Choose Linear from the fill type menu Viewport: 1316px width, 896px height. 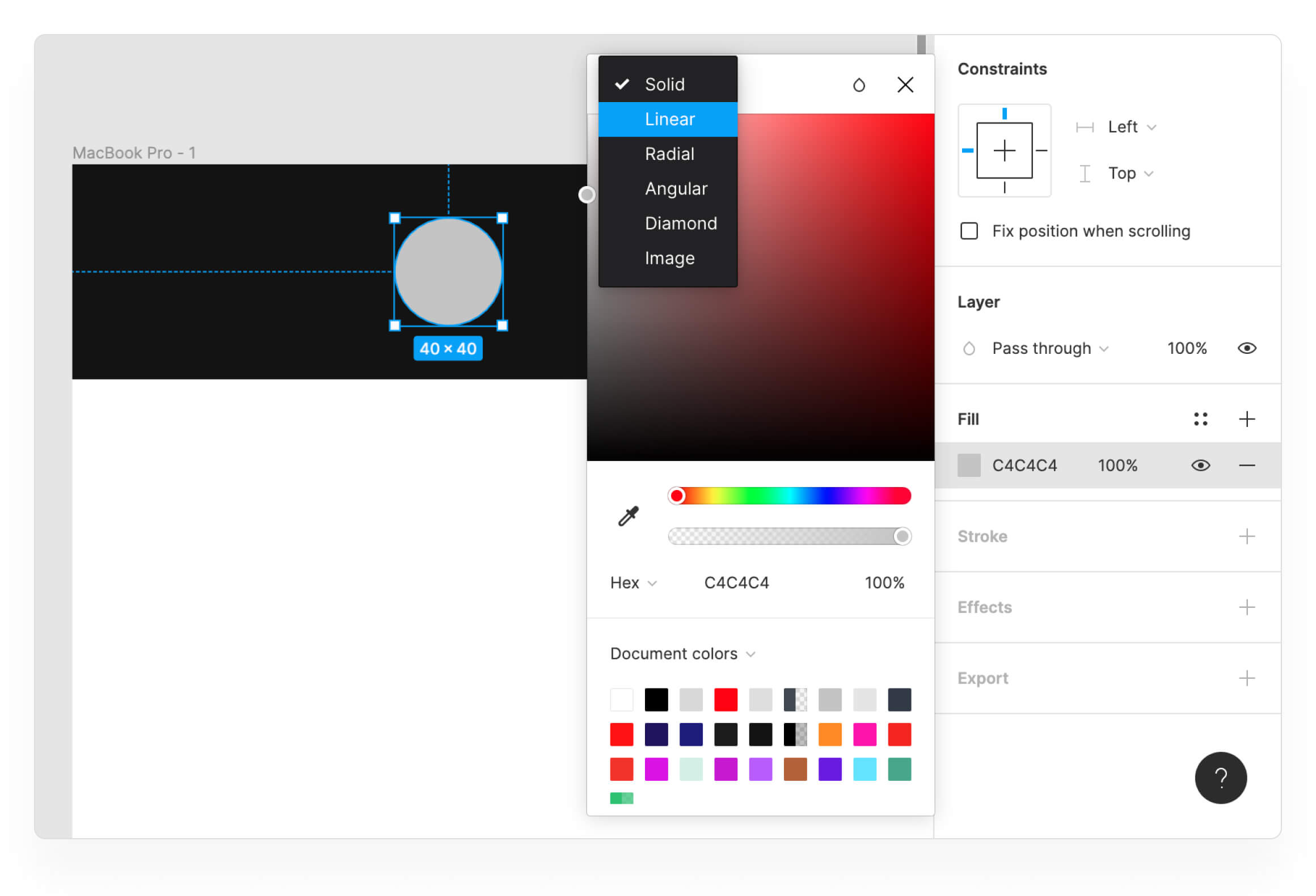(669, 119)
